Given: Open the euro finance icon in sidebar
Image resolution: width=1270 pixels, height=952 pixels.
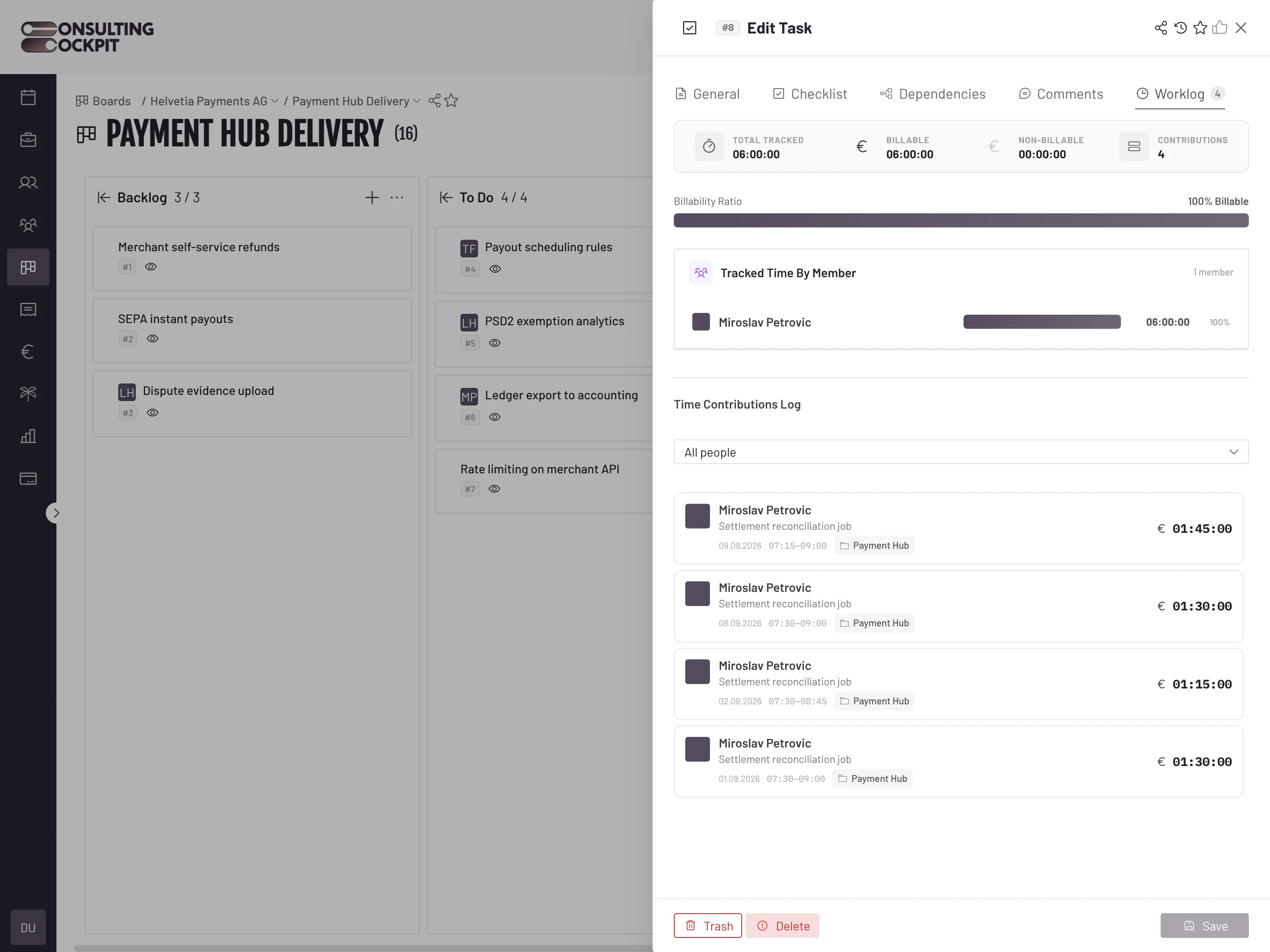Looking at the screenshot, I should [28, 352].
